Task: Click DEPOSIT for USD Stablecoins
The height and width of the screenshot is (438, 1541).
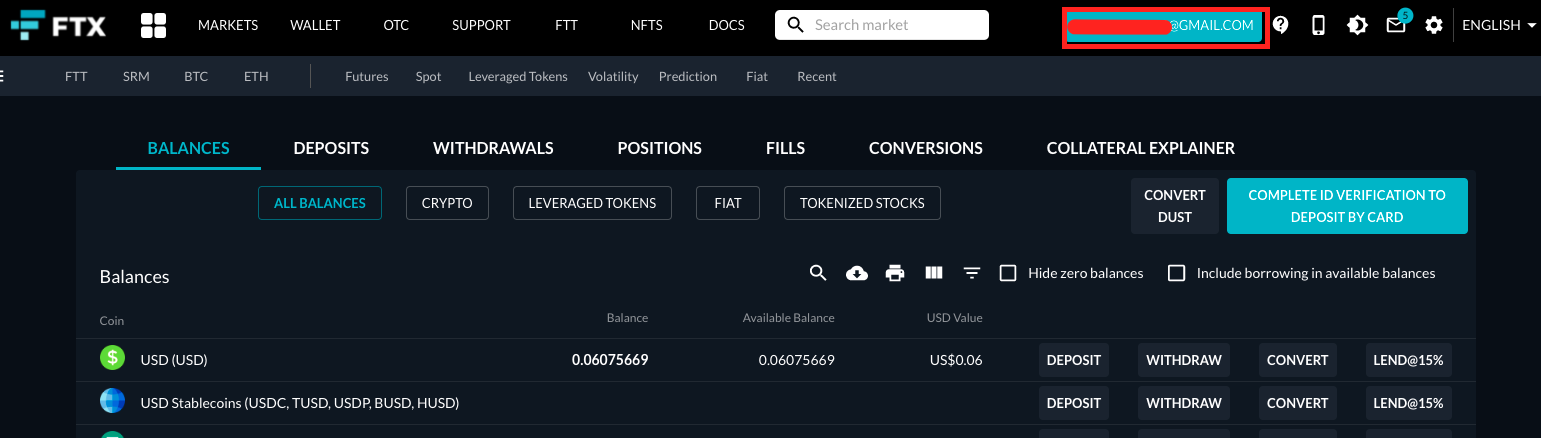Action: pos(1074,403)
